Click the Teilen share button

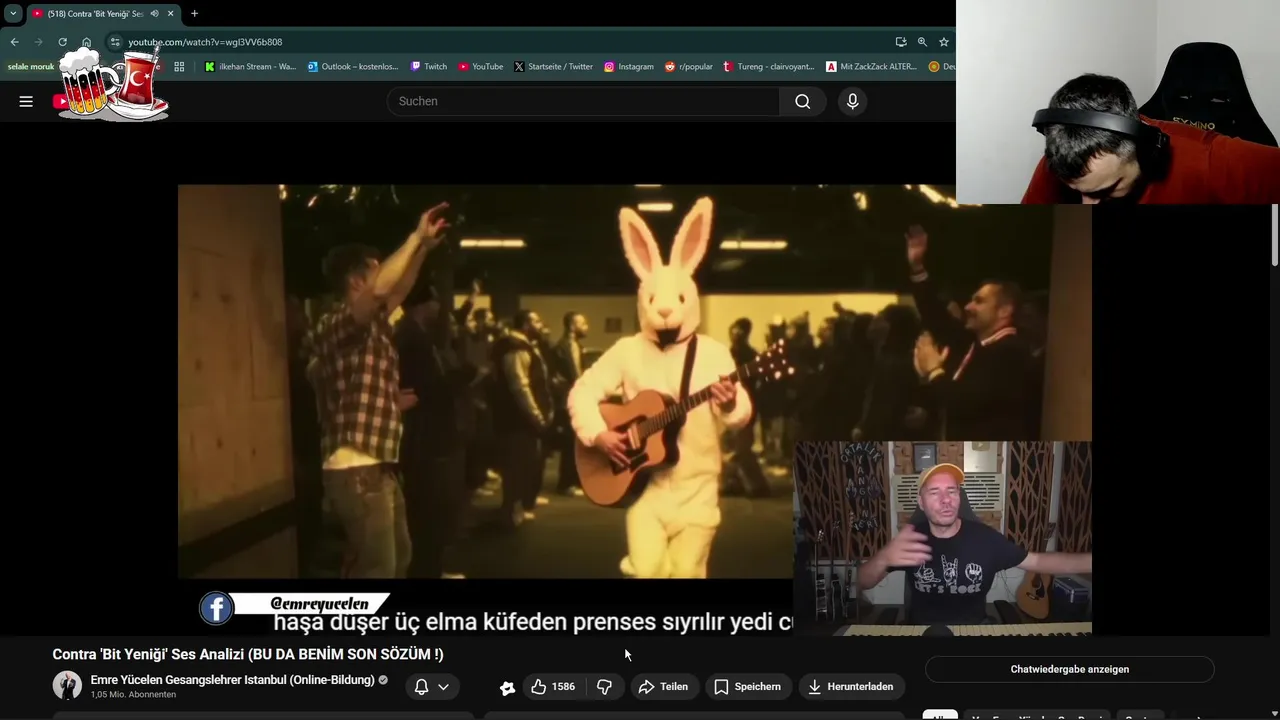pyautogui.click(x=663, y=687)
